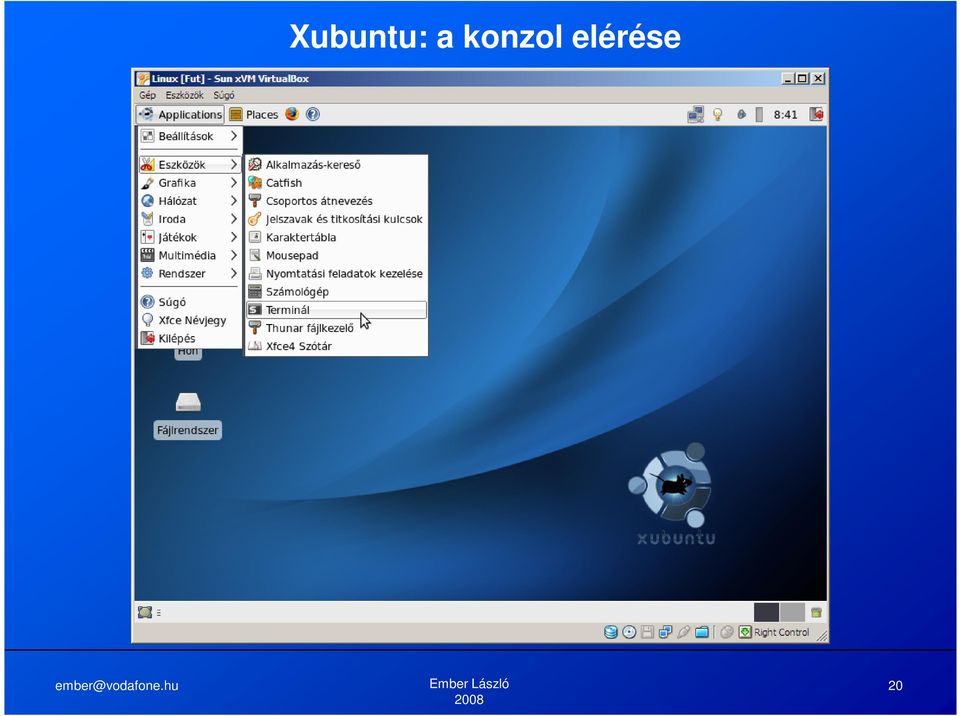The image size is (960, 716).
Task: Click the Right Control host key label
Action: (x=781, y=632)
